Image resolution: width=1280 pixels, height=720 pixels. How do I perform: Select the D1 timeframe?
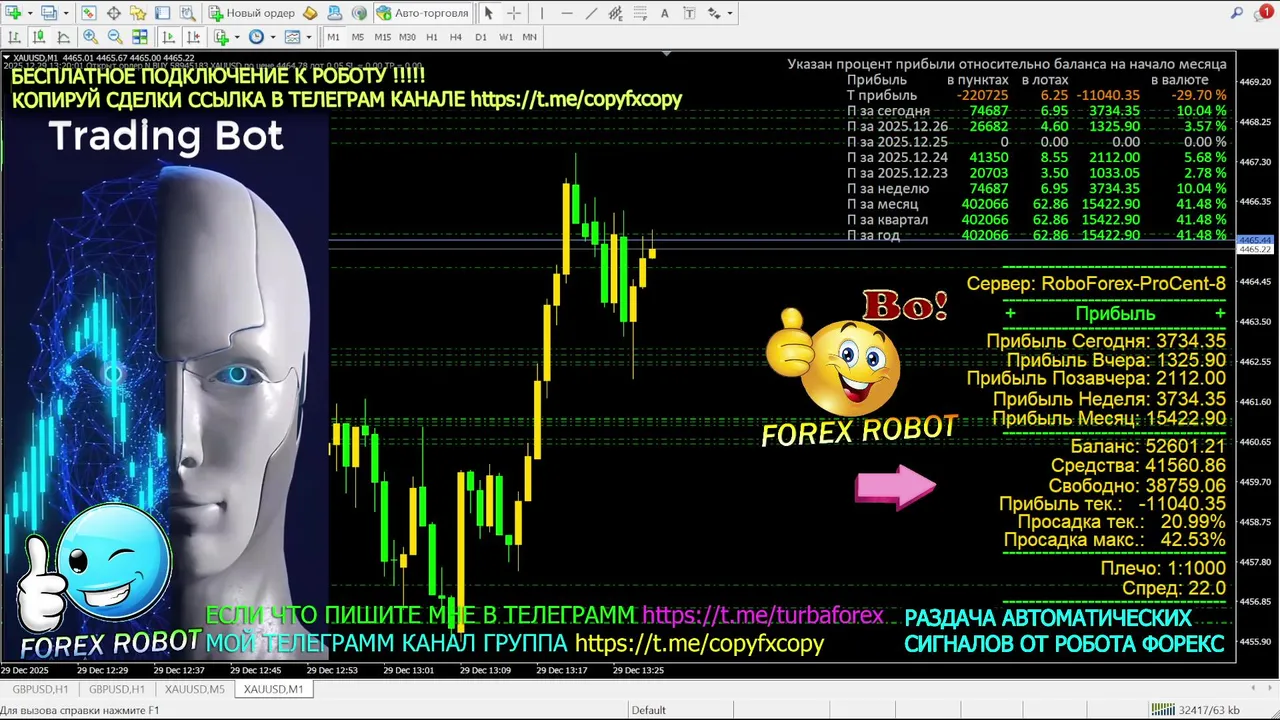coord(481,37)
